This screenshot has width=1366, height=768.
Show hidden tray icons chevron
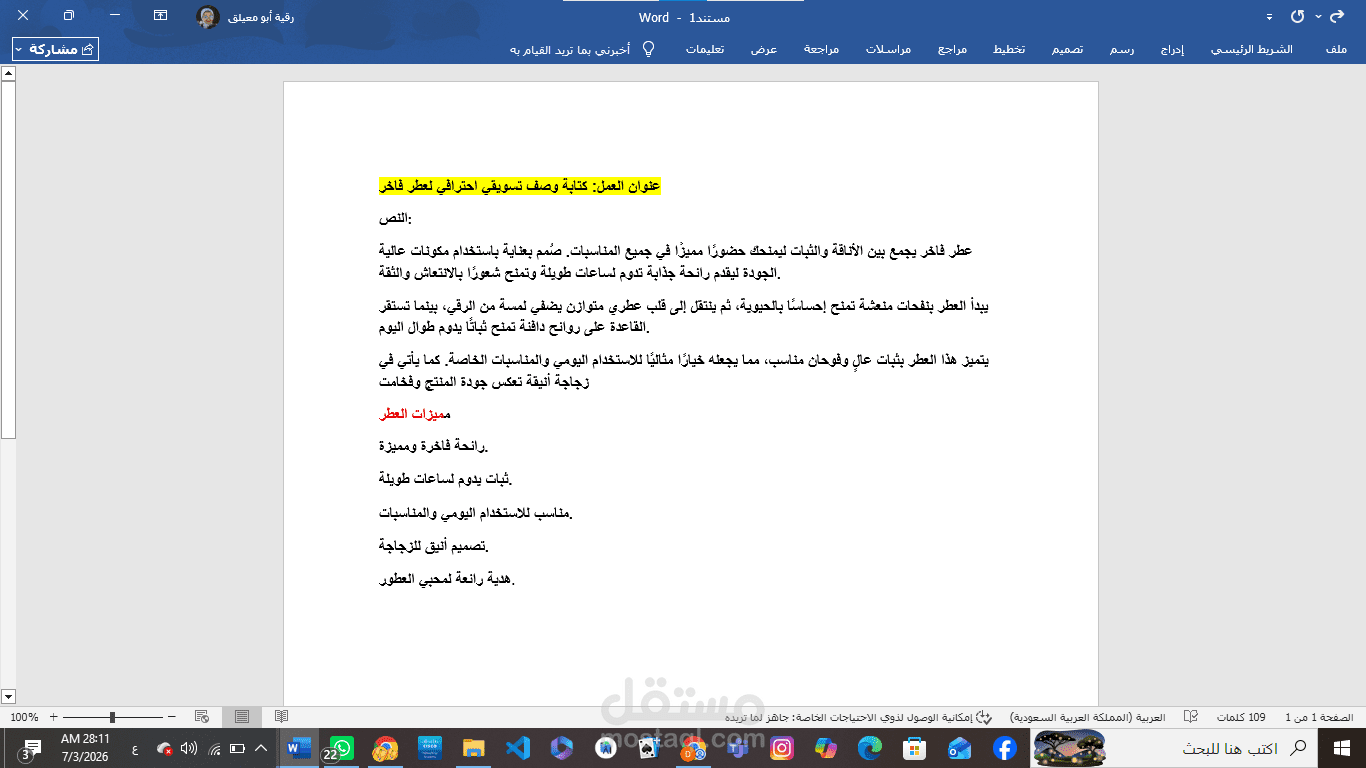262,747
